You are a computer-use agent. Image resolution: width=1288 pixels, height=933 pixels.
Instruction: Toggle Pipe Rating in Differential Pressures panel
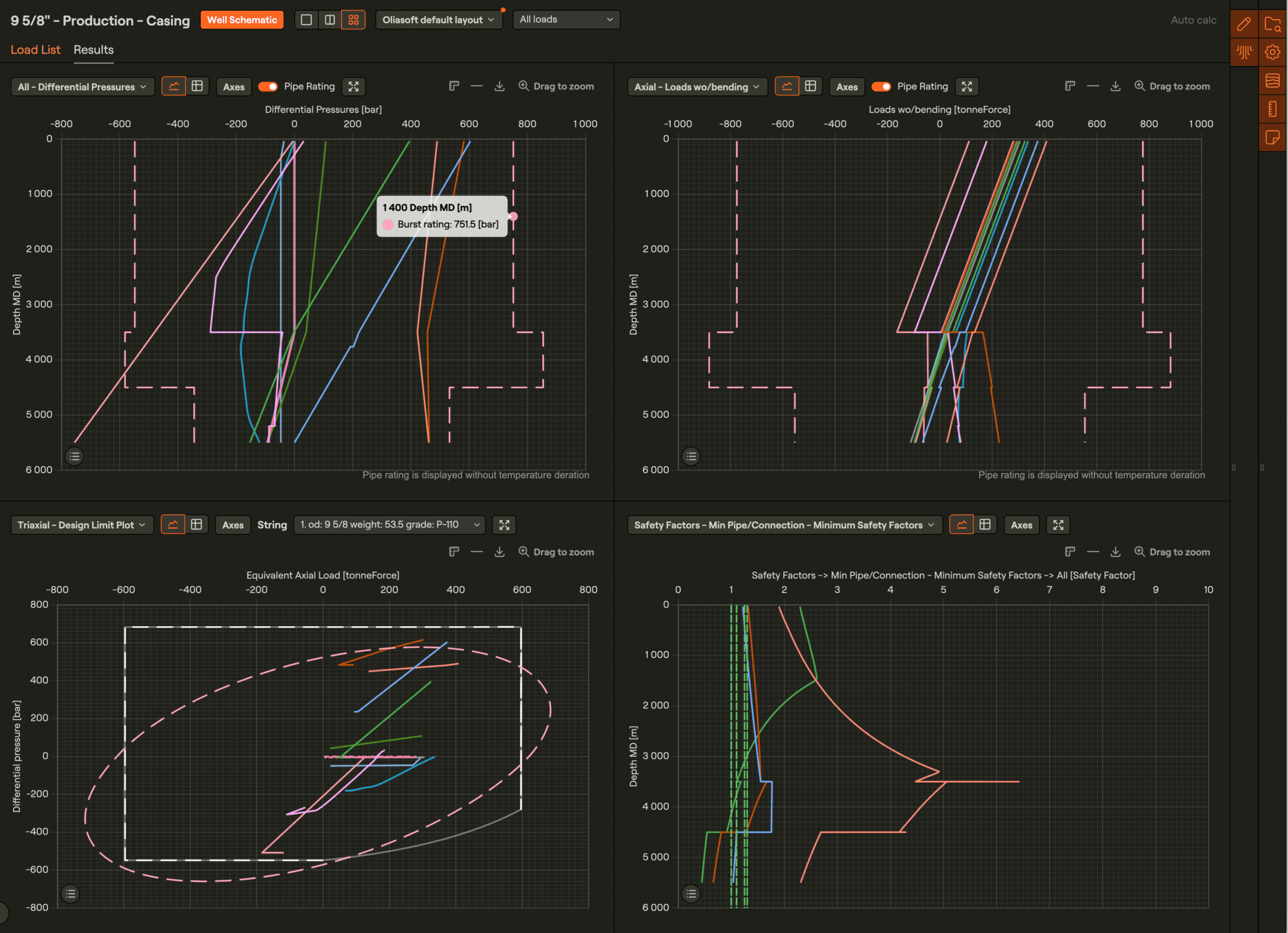tap(267, 86)
